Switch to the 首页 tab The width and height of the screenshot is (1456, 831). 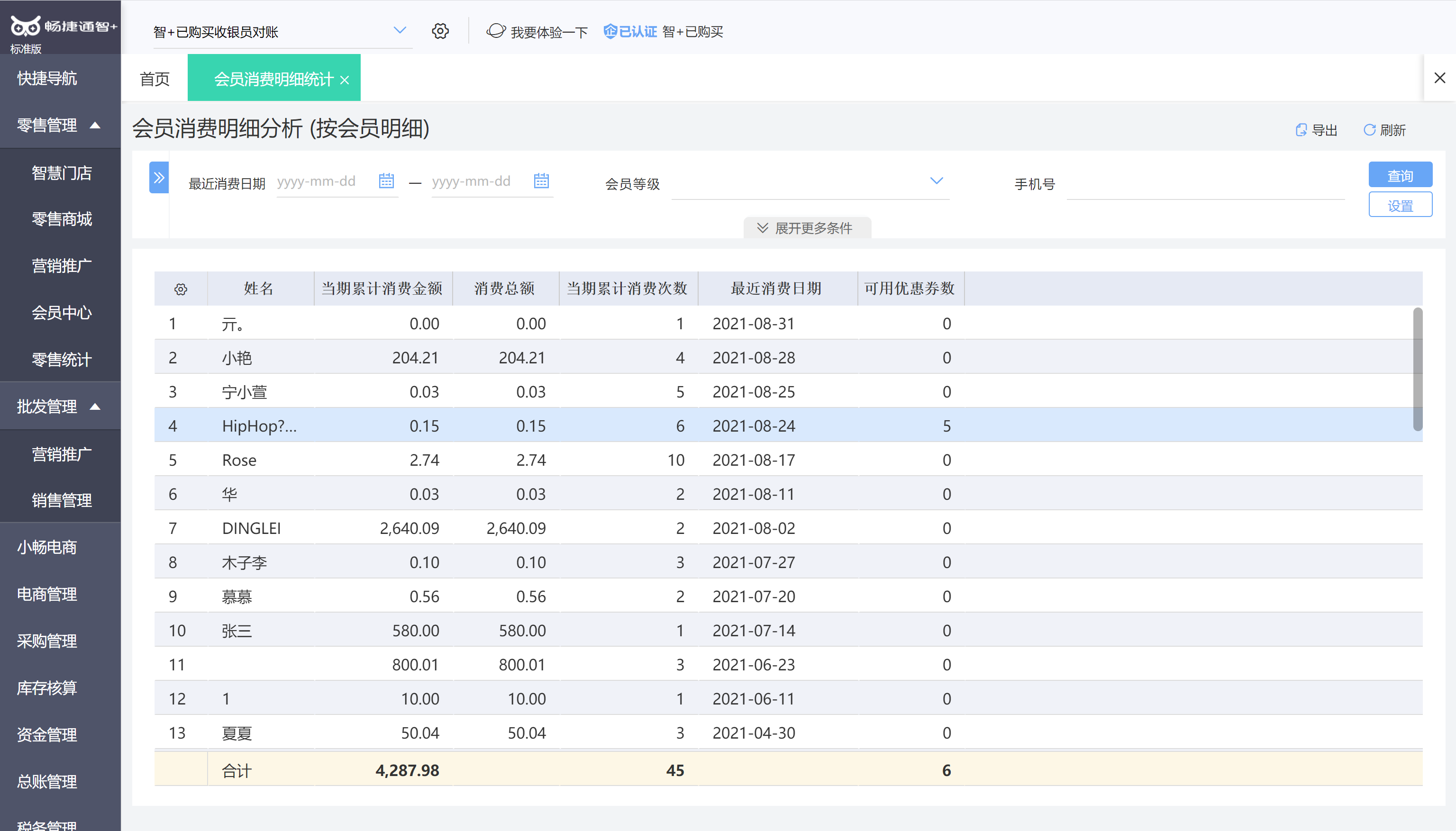click(x=154, y=79)
